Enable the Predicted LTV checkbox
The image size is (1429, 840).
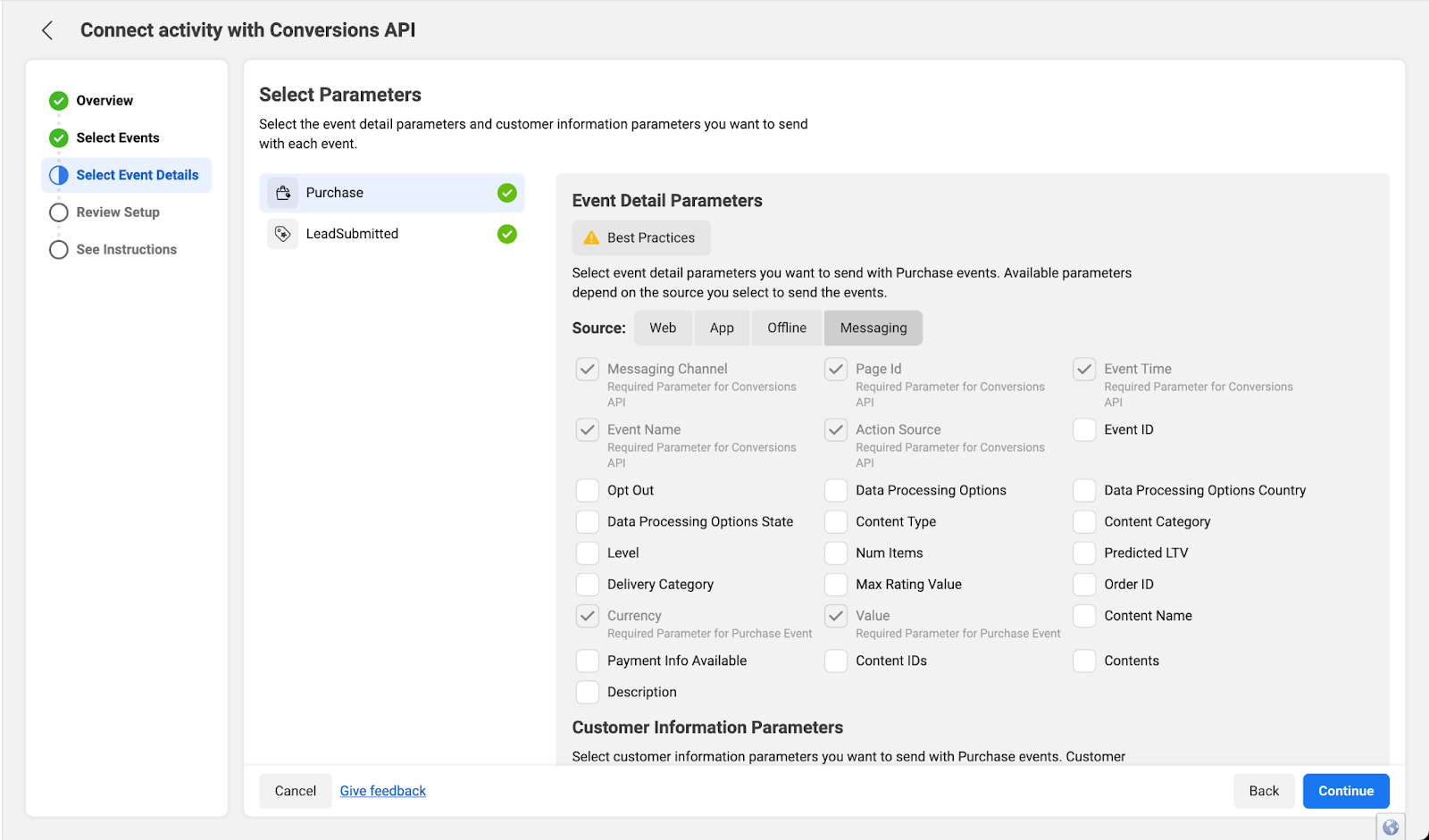click(1084, 553)
